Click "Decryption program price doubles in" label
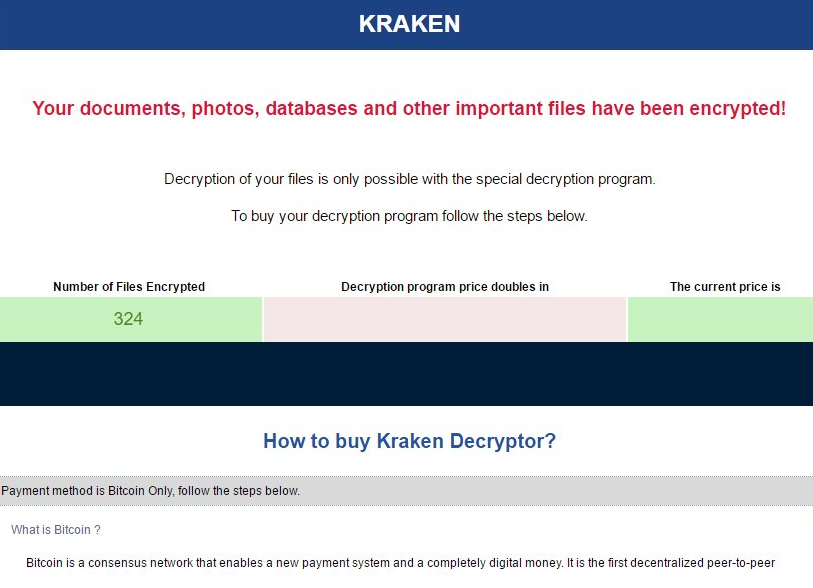813x588 pixels. [445, 287]
